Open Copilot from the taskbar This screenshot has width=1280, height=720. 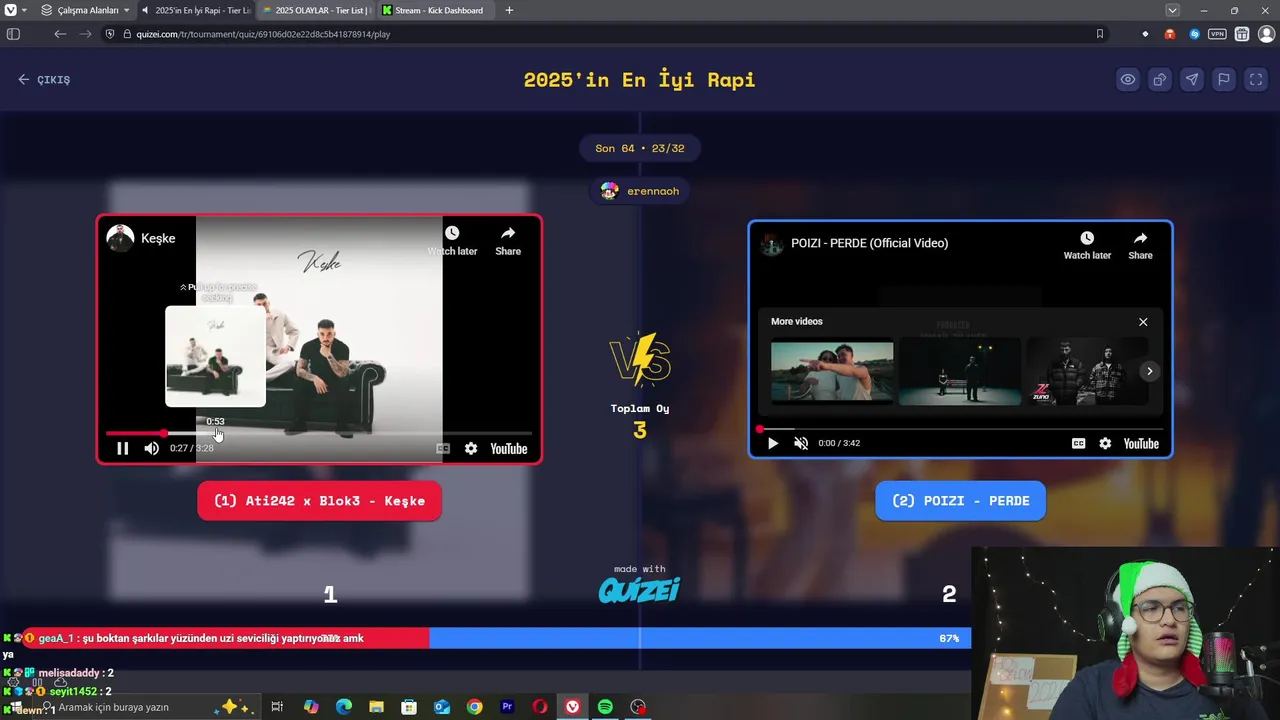click(311, 707)
